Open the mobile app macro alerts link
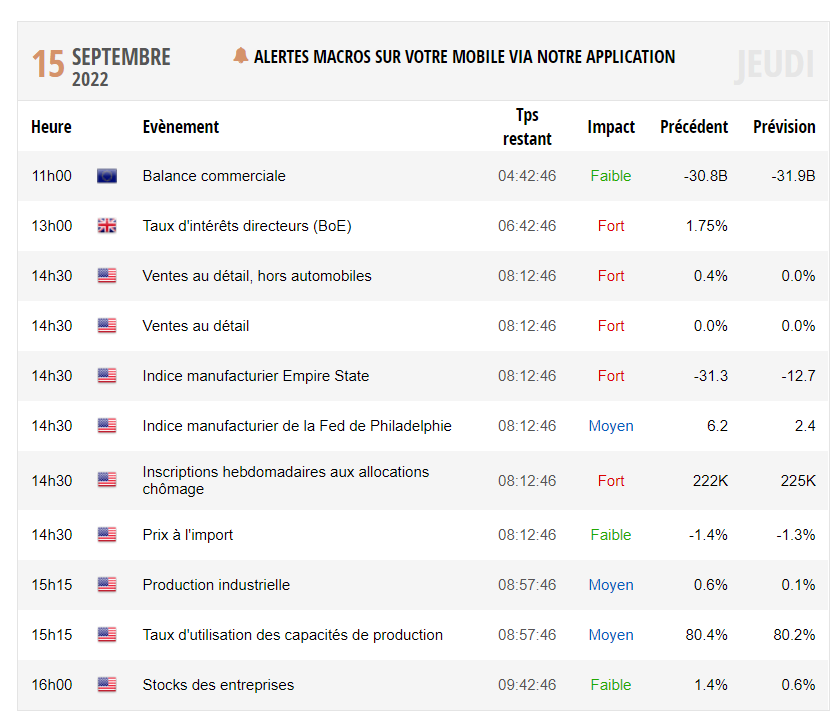840x723 pixels. [464, 57]
